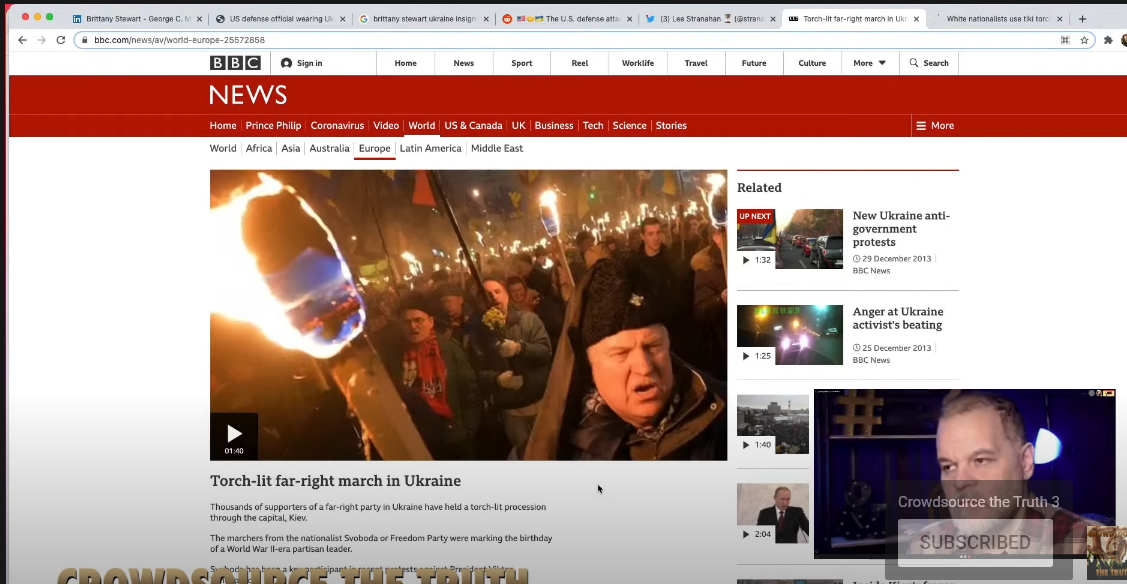
Task: Close the brittany stewart ukraine search tab
Action: 486,19
